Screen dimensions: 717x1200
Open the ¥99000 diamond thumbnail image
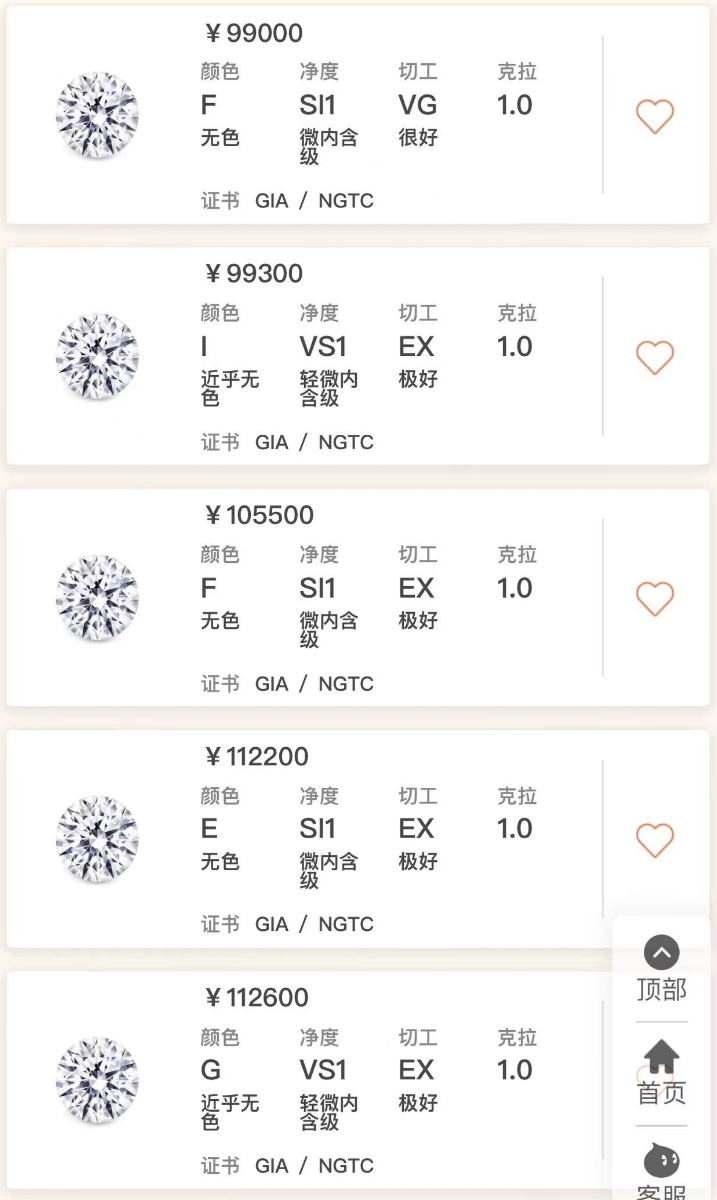point(97,115)
